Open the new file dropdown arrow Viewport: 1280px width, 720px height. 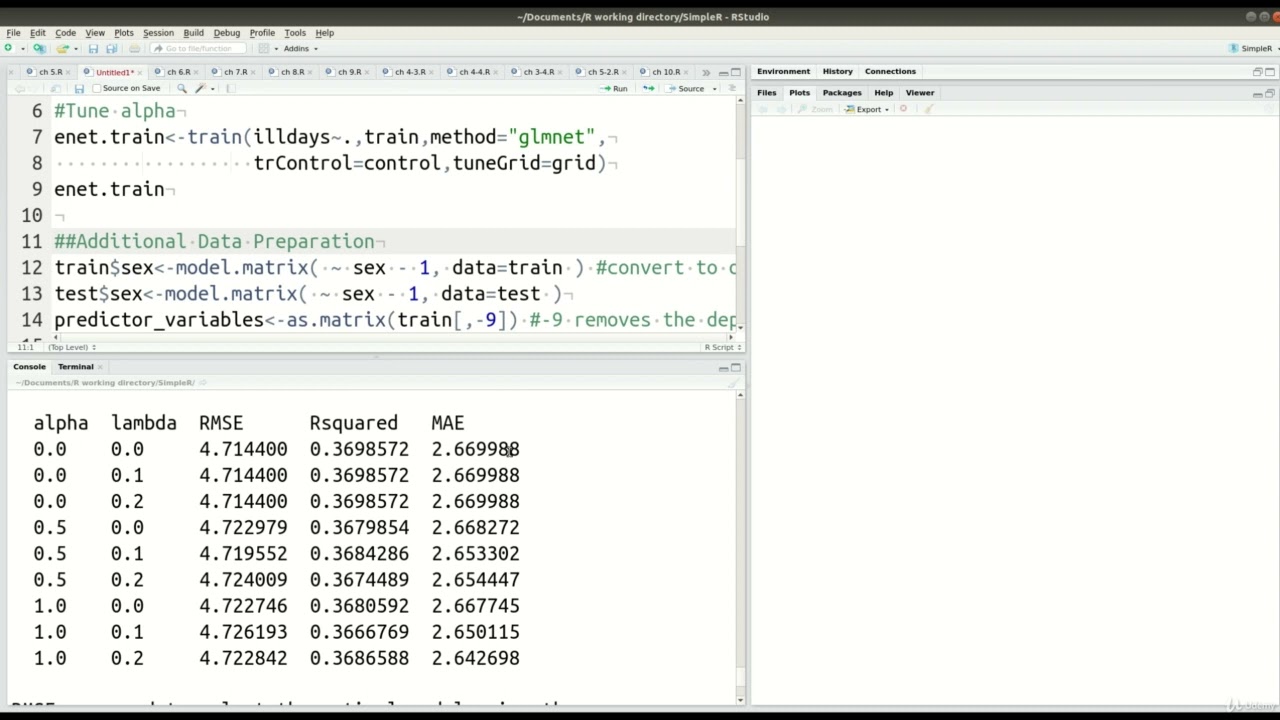(x=23, y=49)
